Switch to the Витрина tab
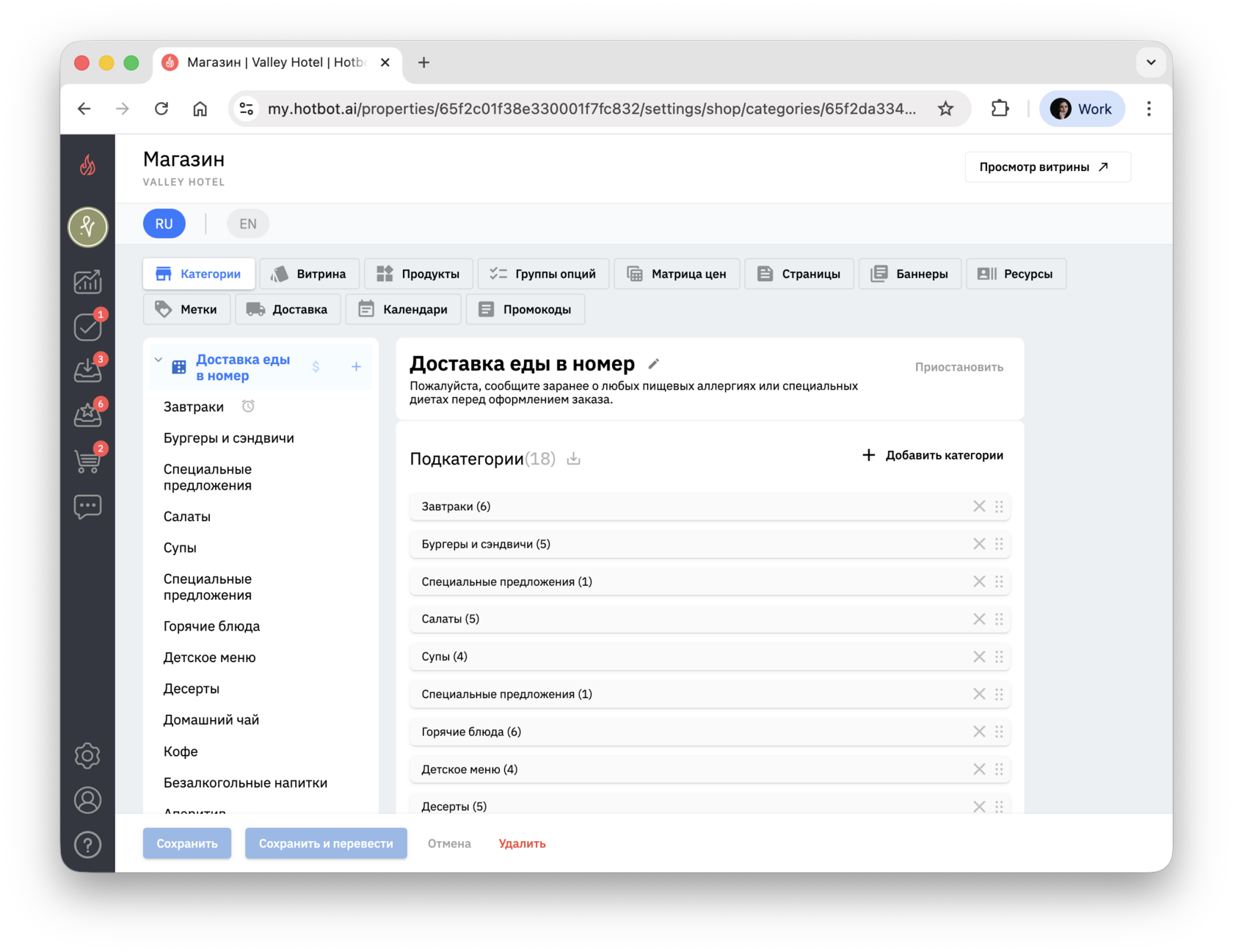Viewport: 1233px width, 952px height. (x=309, y=274)
